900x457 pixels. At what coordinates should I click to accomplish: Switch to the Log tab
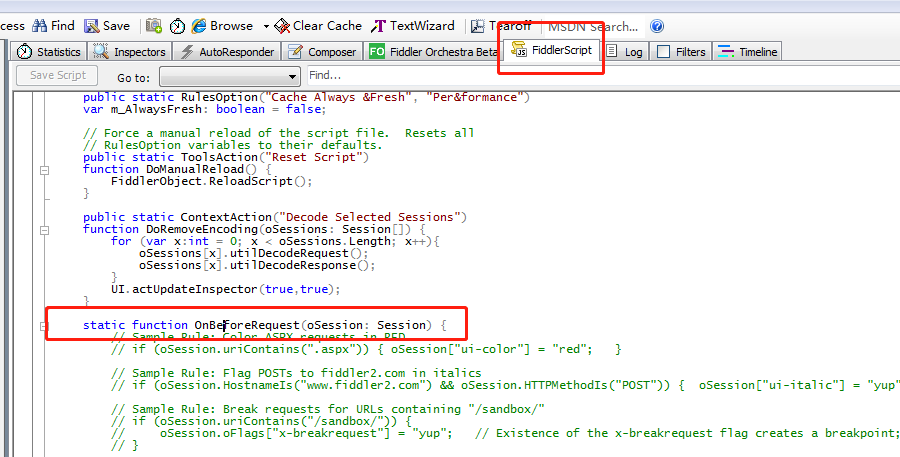tap(625, 52)
